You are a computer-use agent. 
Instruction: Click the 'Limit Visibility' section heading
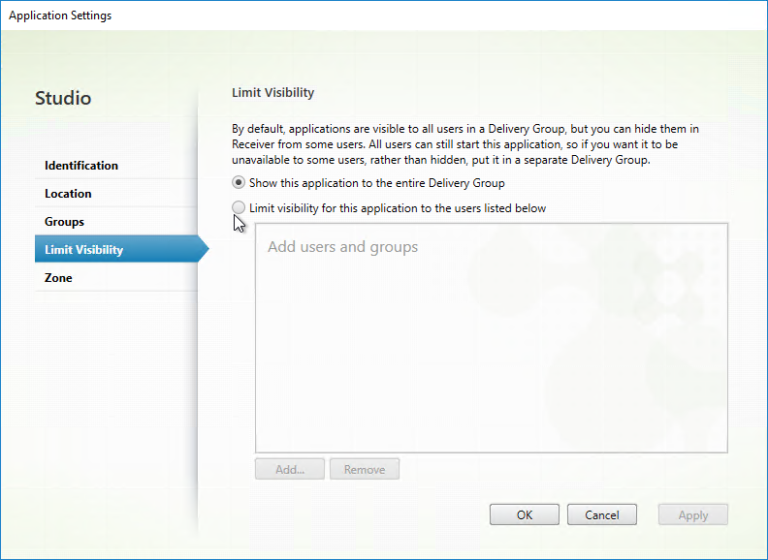tap(273, 93)
